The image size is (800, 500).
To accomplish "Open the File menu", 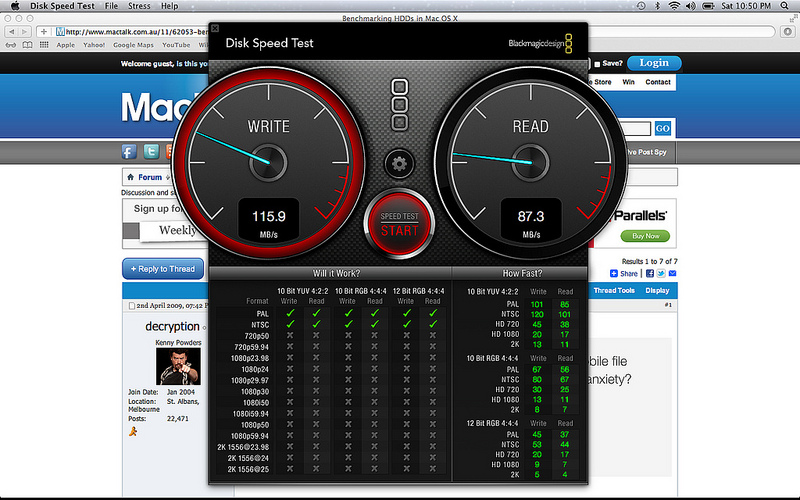I will (x=111, y=6).
